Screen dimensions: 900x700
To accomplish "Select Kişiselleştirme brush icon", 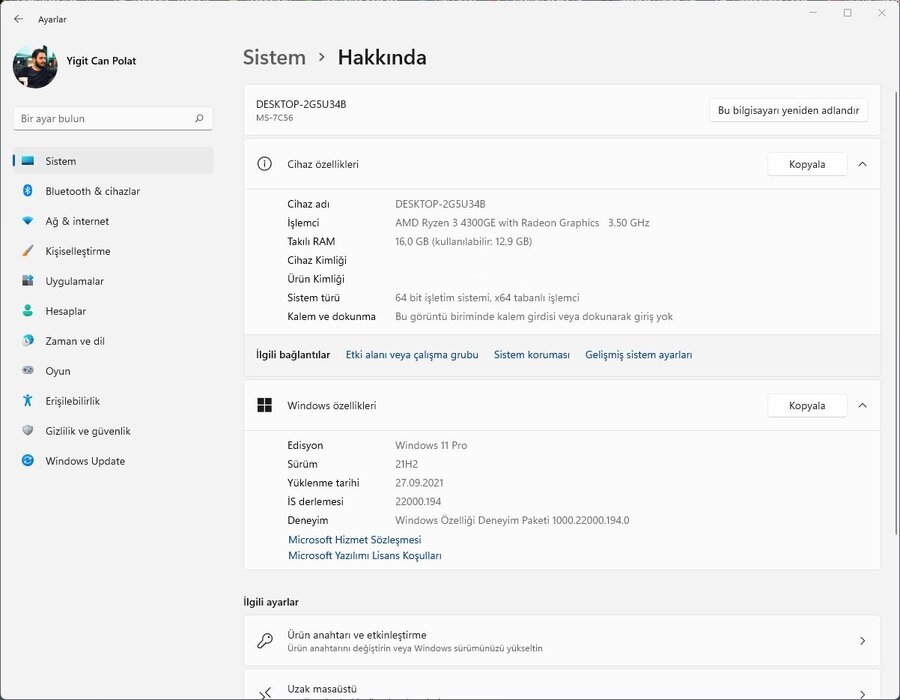I will 28,251.
